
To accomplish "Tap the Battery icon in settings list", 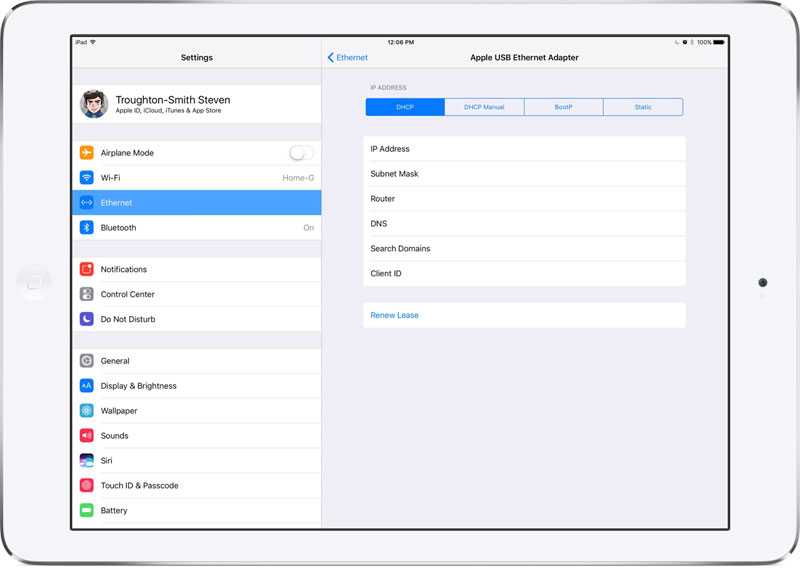I will tap(87, 510).
